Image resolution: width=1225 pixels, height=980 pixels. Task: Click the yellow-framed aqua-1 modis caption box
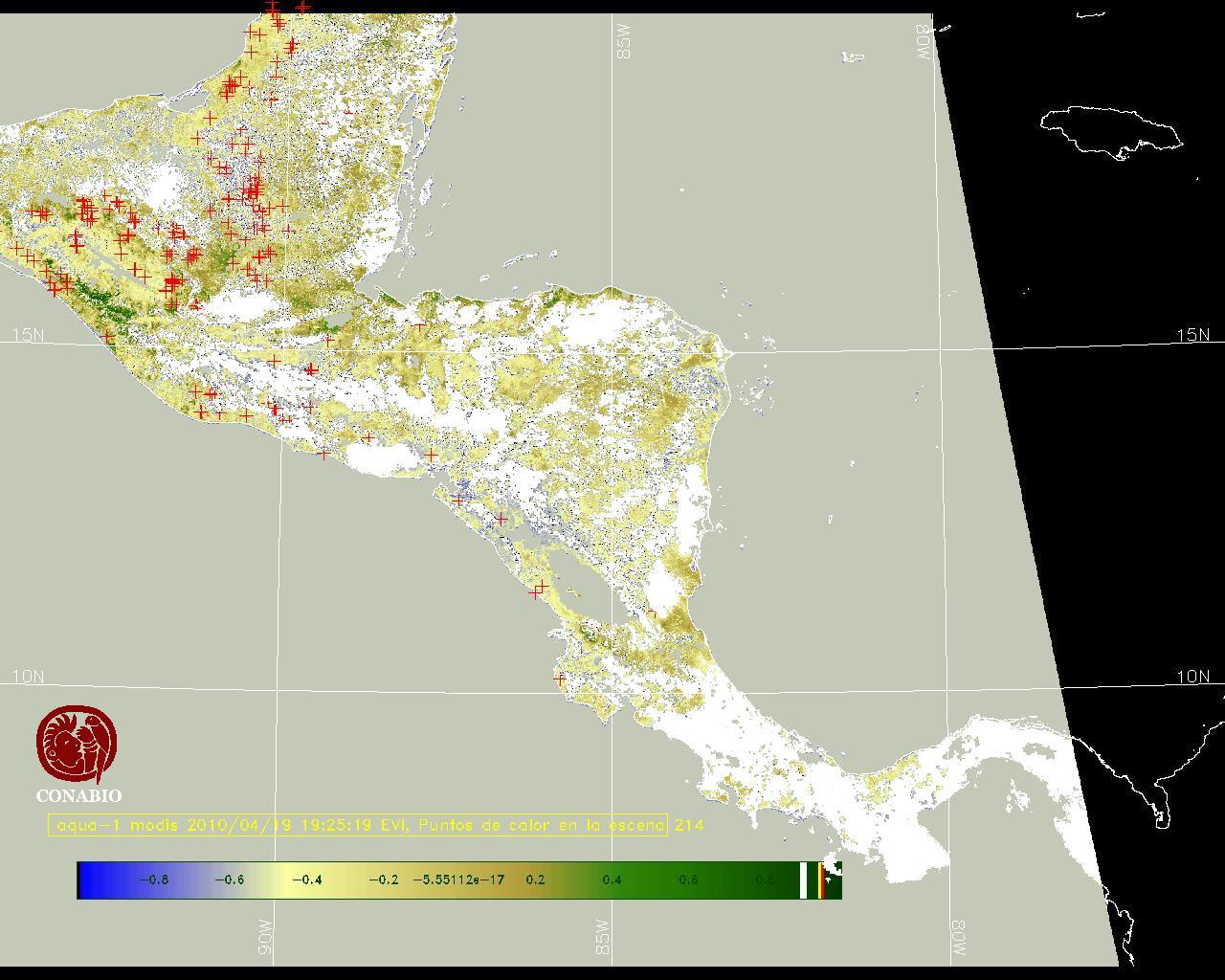pos(358,825)
